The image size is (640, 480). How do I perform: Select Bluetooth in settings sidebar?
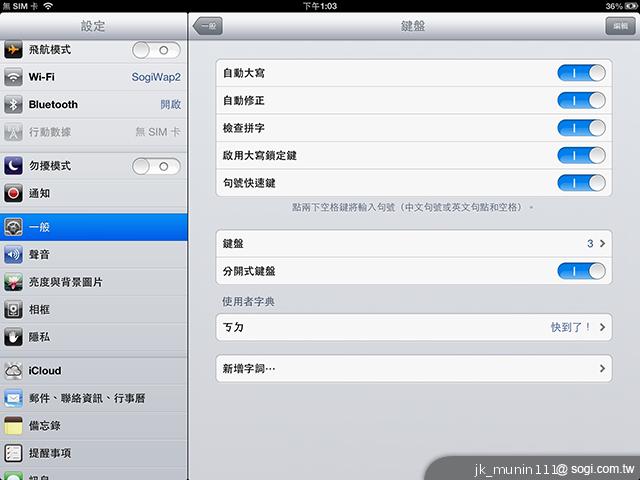93,105
